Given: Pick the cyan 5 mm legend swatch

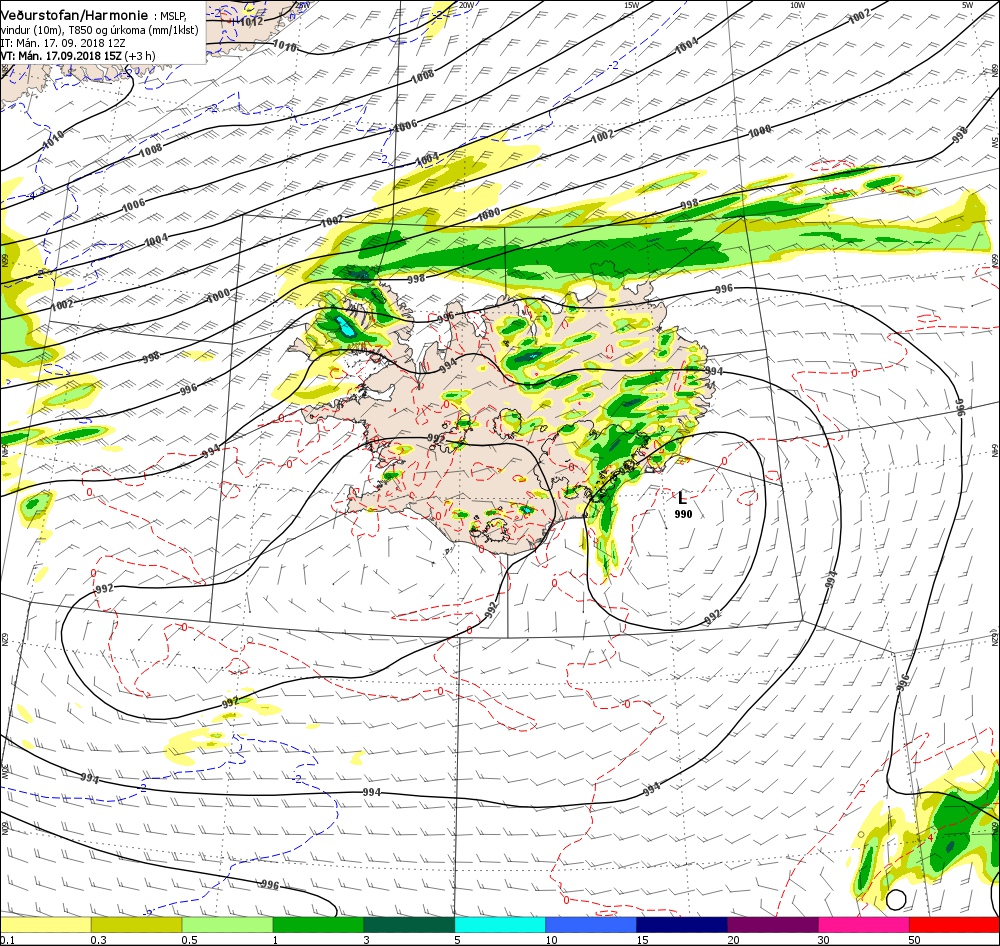Looking at the screenshot, I should coord(500,925).
